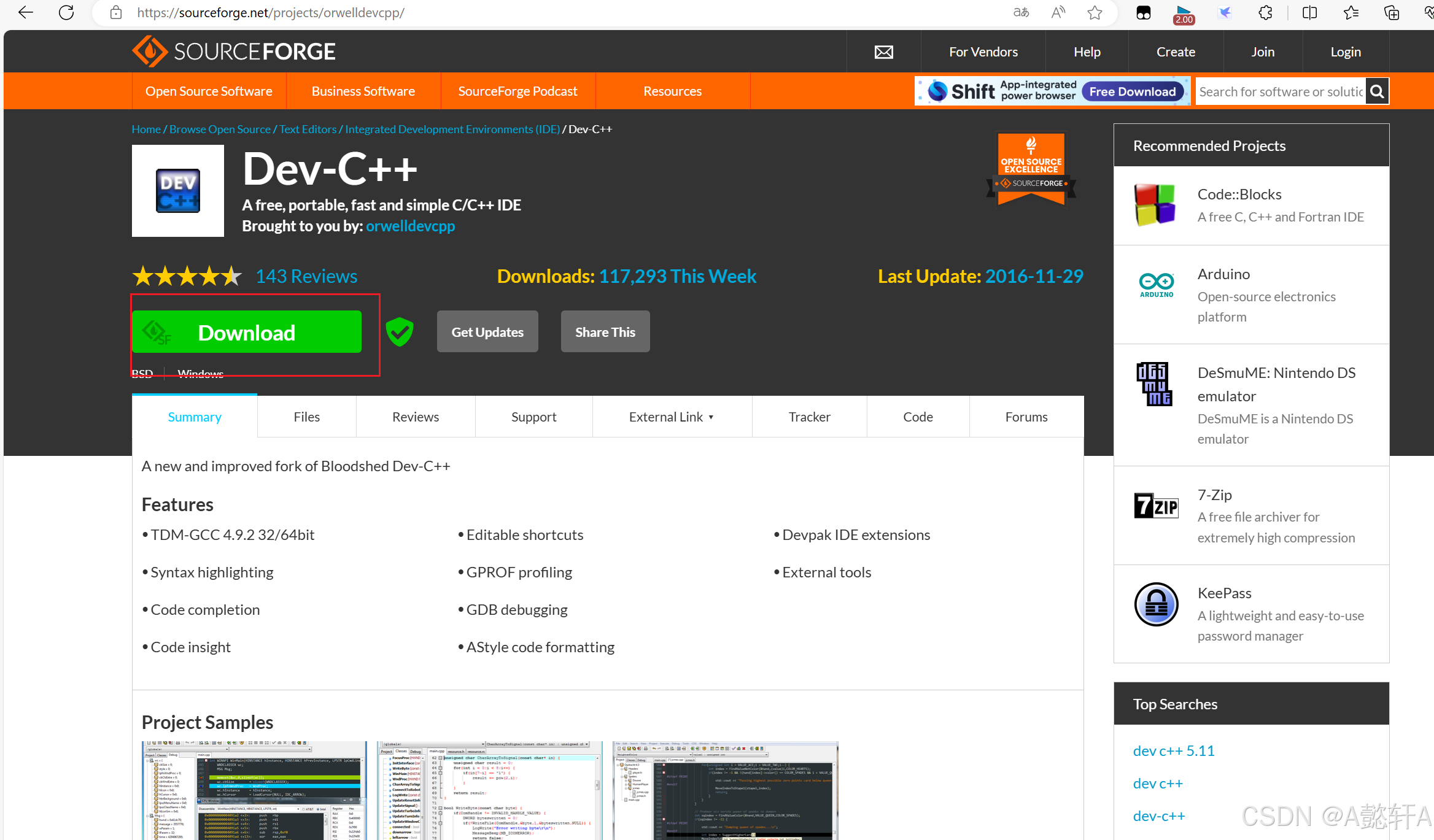This screenshot has width=1434, height=840.
Task: Open the Code::Blocks project icon
Action: (x=1155, y=205)
